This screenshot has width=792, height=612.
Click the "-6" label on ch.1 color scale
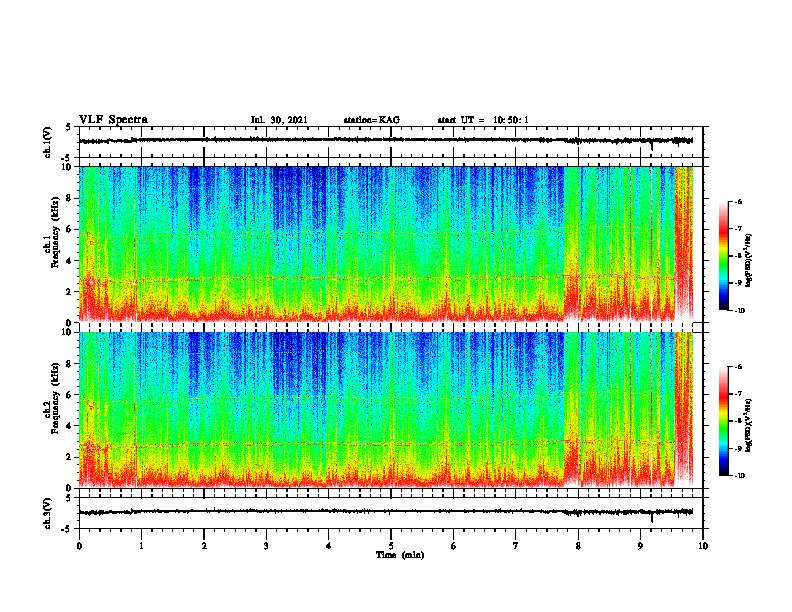[x=738, y=201]
